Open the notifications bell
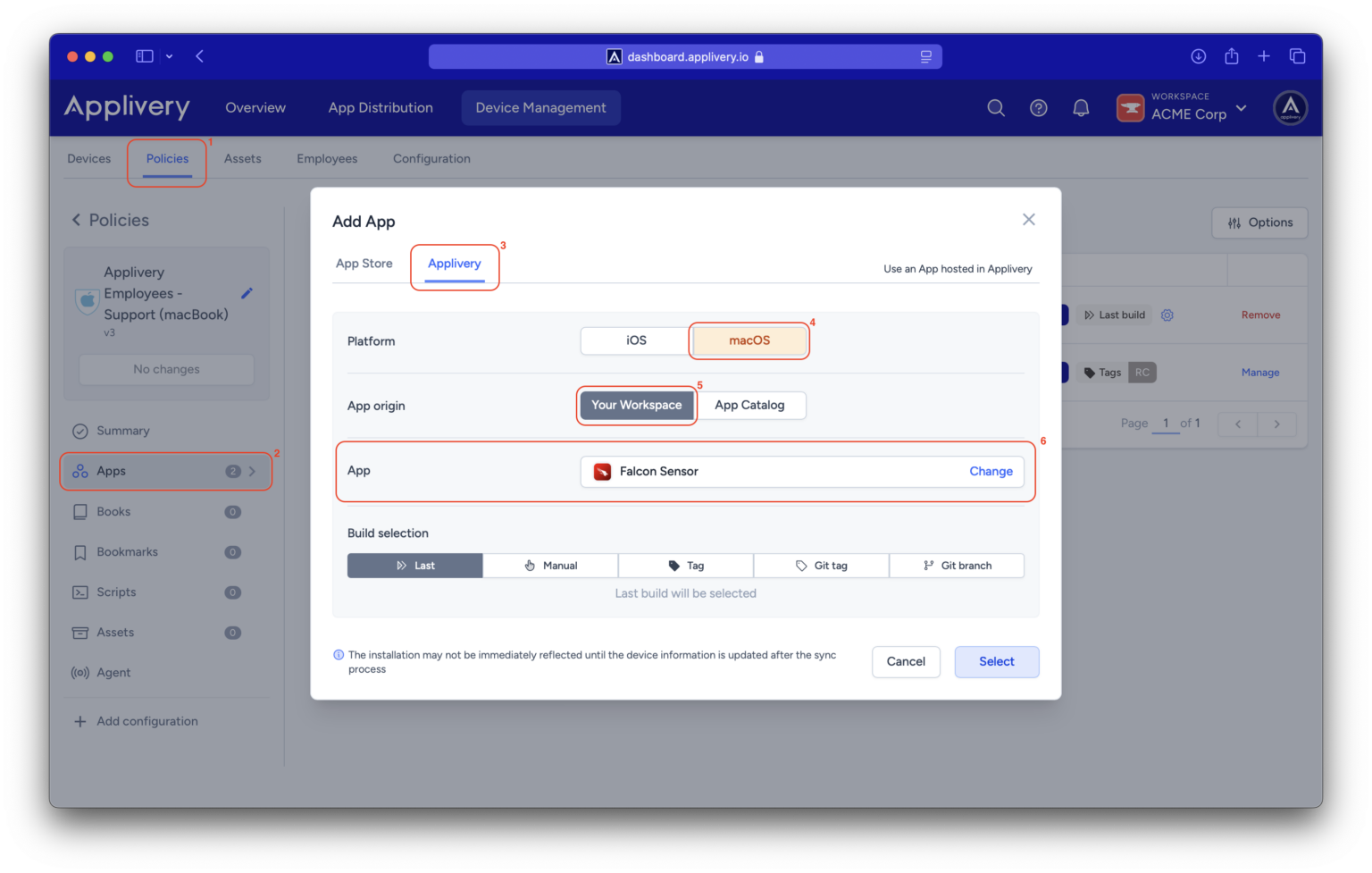Viewport: 1372px width, 873px height. click(x=1081, y=107)
